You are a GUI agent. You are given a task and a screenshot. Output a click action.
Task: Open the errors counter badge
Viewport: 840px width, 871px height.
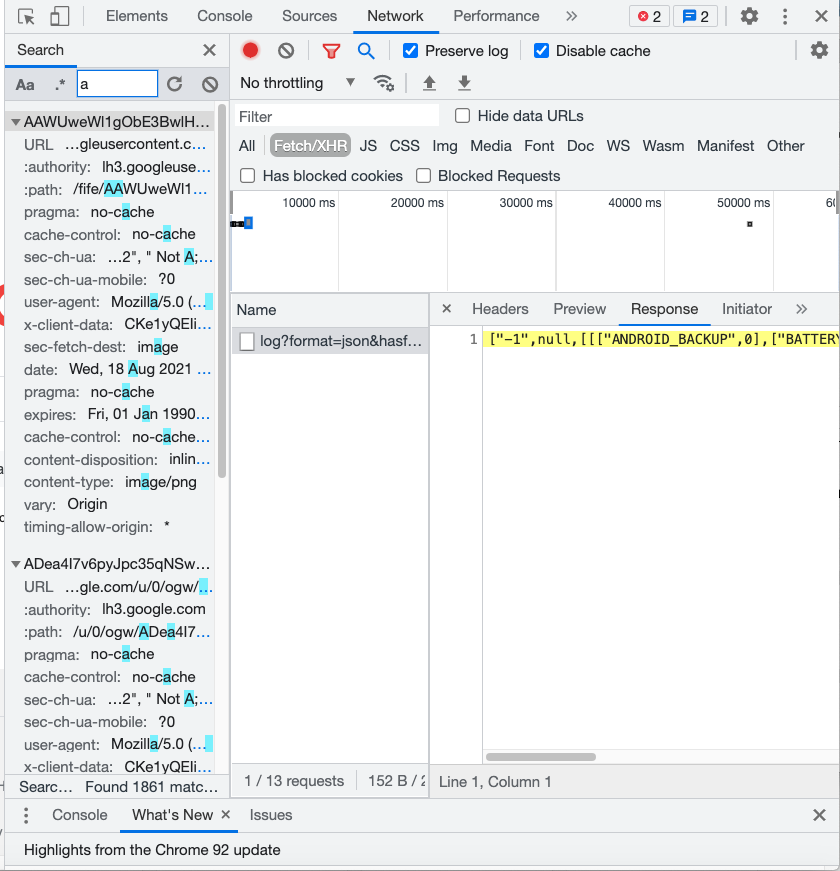point(649,17)
